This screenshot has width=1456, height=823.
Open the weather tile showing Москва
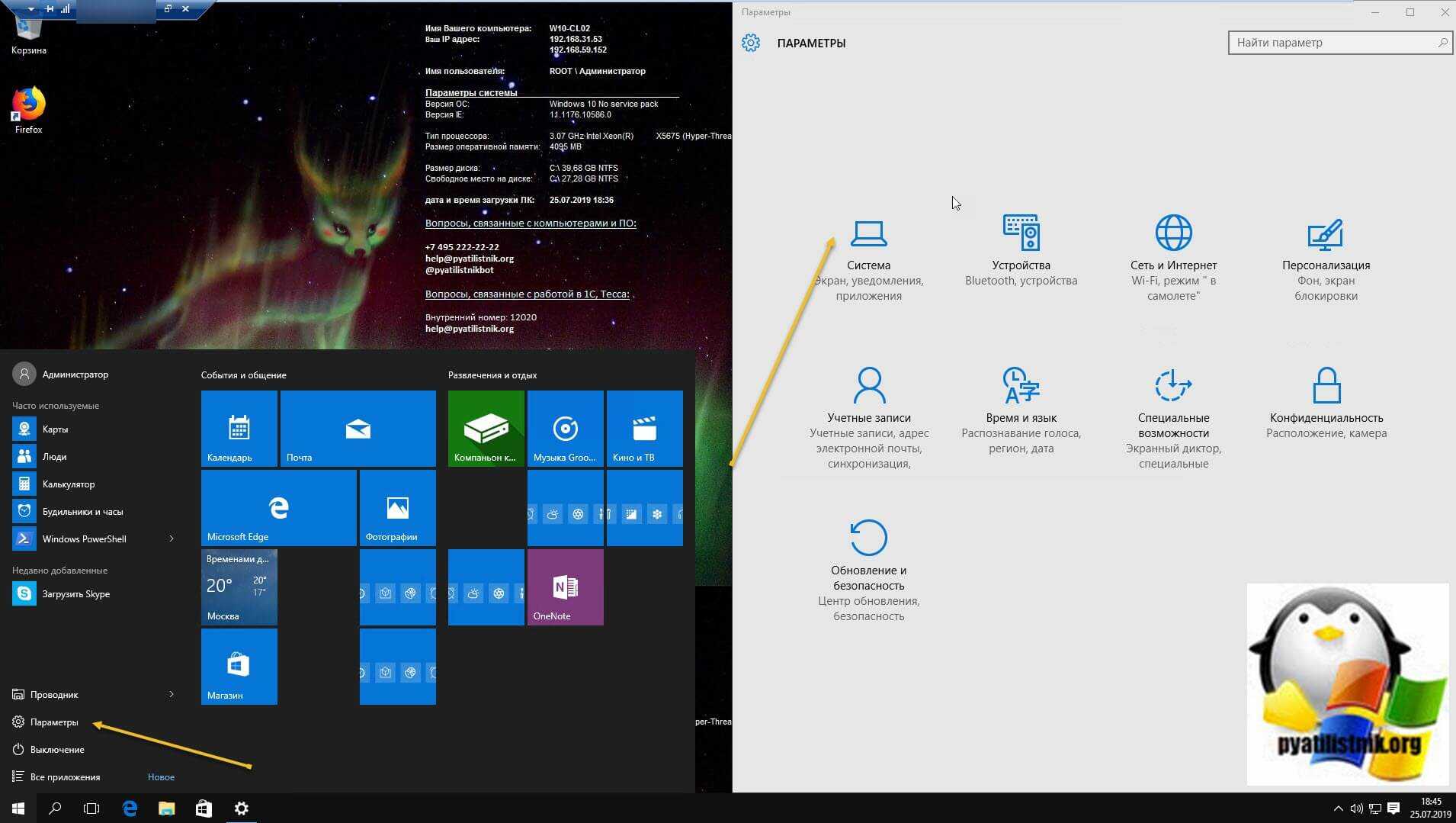click(239, 587)
